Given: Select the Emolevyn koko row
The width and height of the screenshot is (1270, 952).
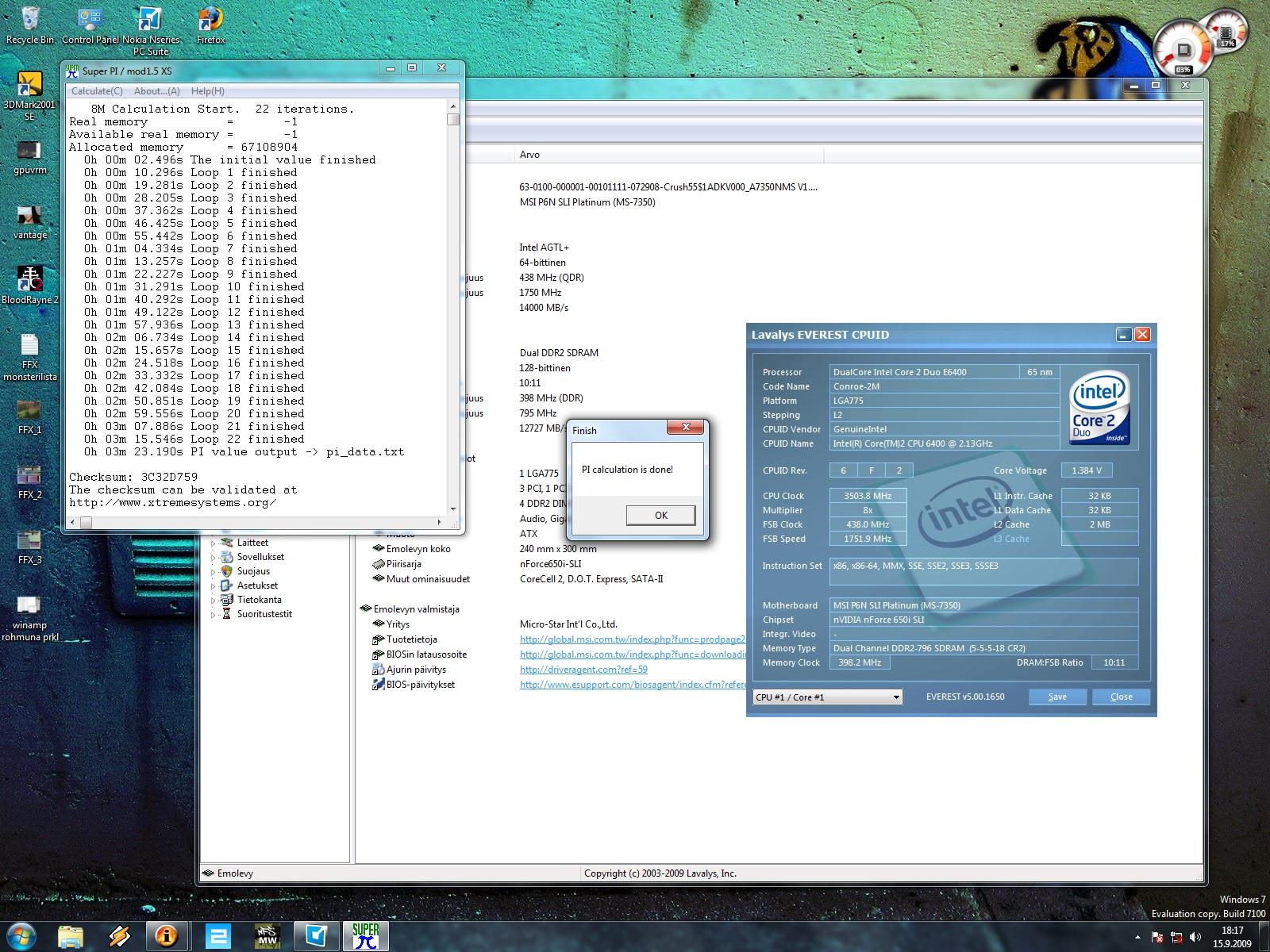Looking at the screenshot, I should coord(411,549).
